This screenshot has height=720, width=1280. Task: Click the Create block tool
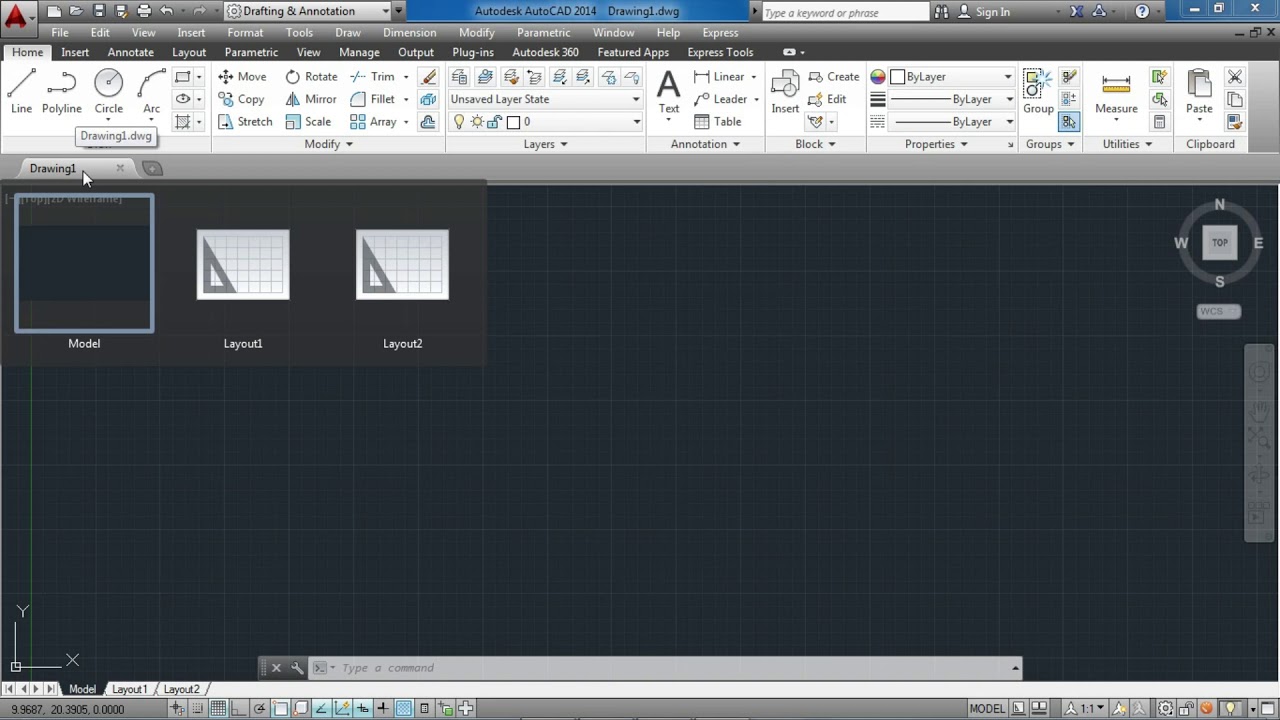point(833,77)
